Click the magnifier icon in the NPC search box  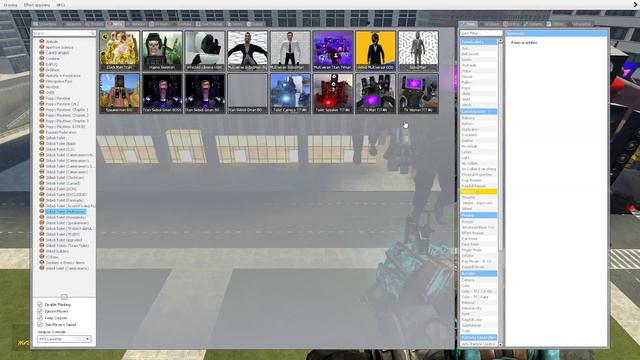[93, 33]
